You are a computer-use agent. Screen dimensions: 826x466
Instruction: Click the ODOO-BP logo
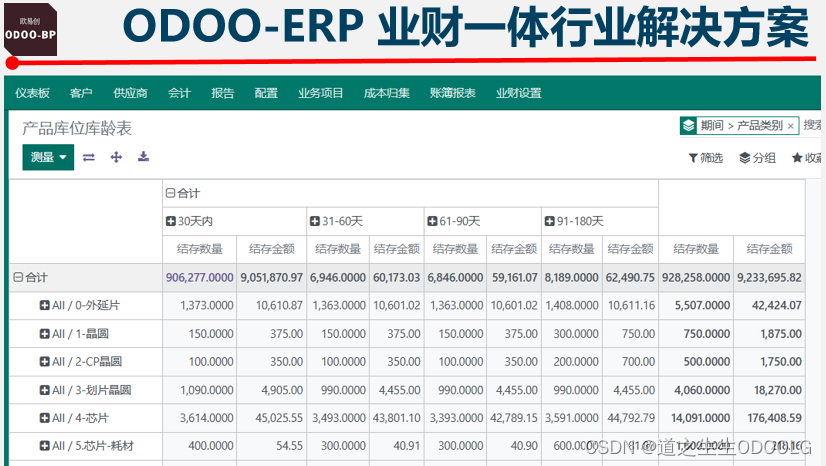pos(30,29)
